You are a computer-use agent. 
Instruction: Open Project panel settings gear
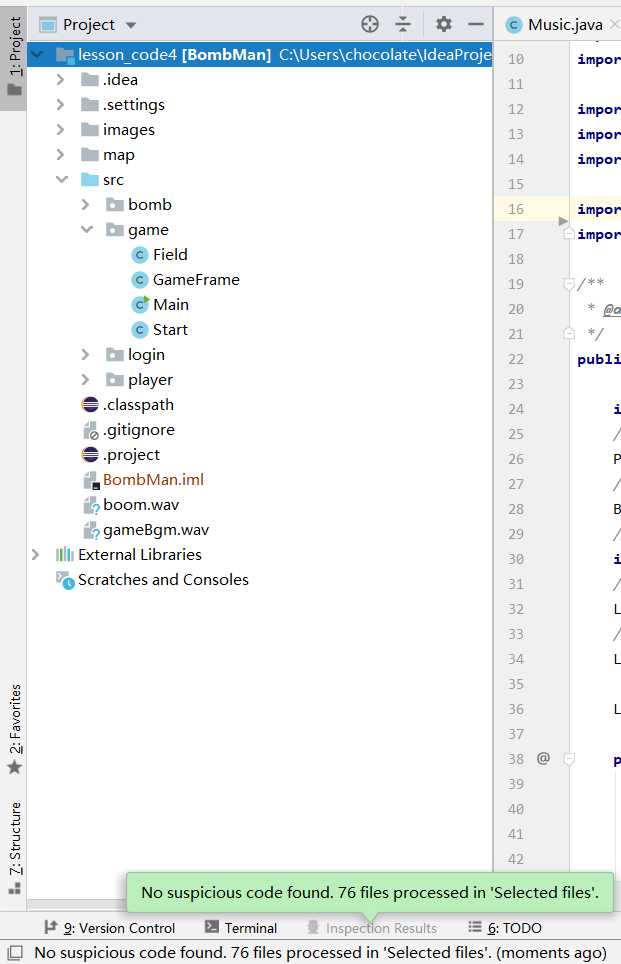point(443,25)
